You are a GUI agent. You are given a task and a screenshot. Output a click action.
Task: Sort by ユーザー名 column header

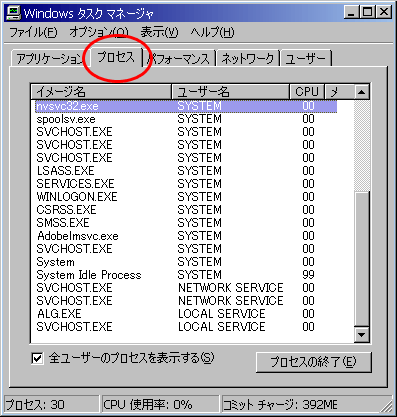(x=230, y=92)
